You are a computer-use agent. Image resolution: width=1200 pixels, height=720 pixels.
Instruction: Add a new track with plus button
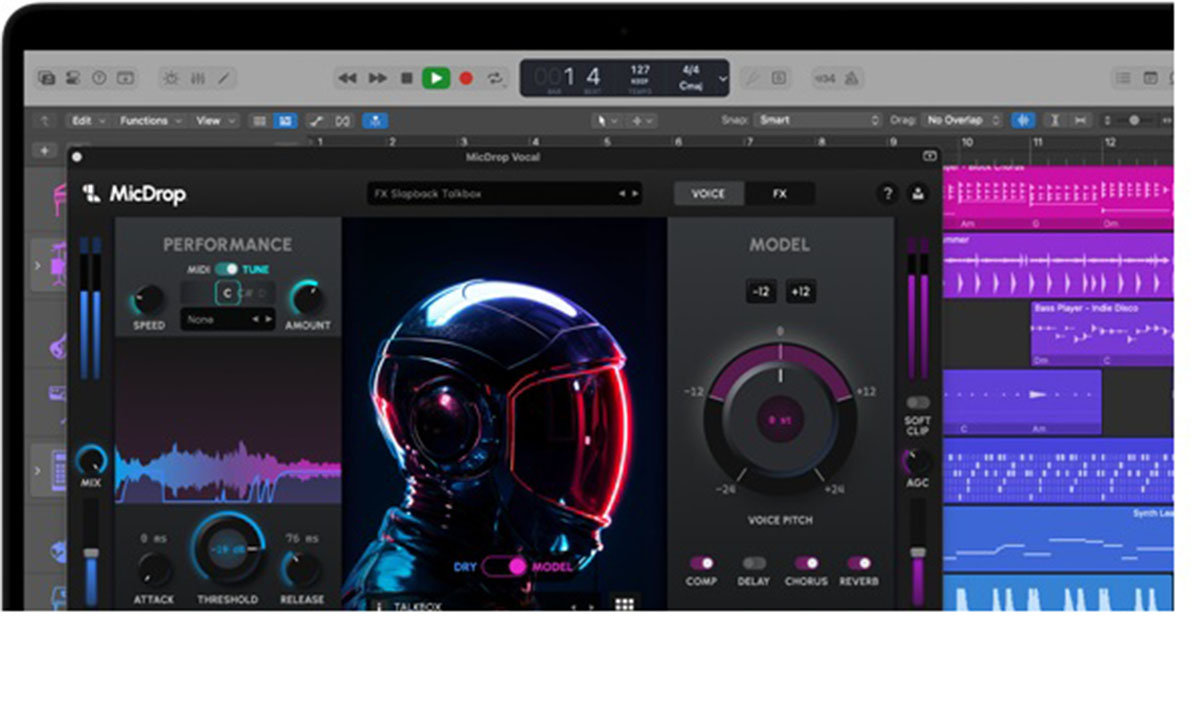click(44, 150)
